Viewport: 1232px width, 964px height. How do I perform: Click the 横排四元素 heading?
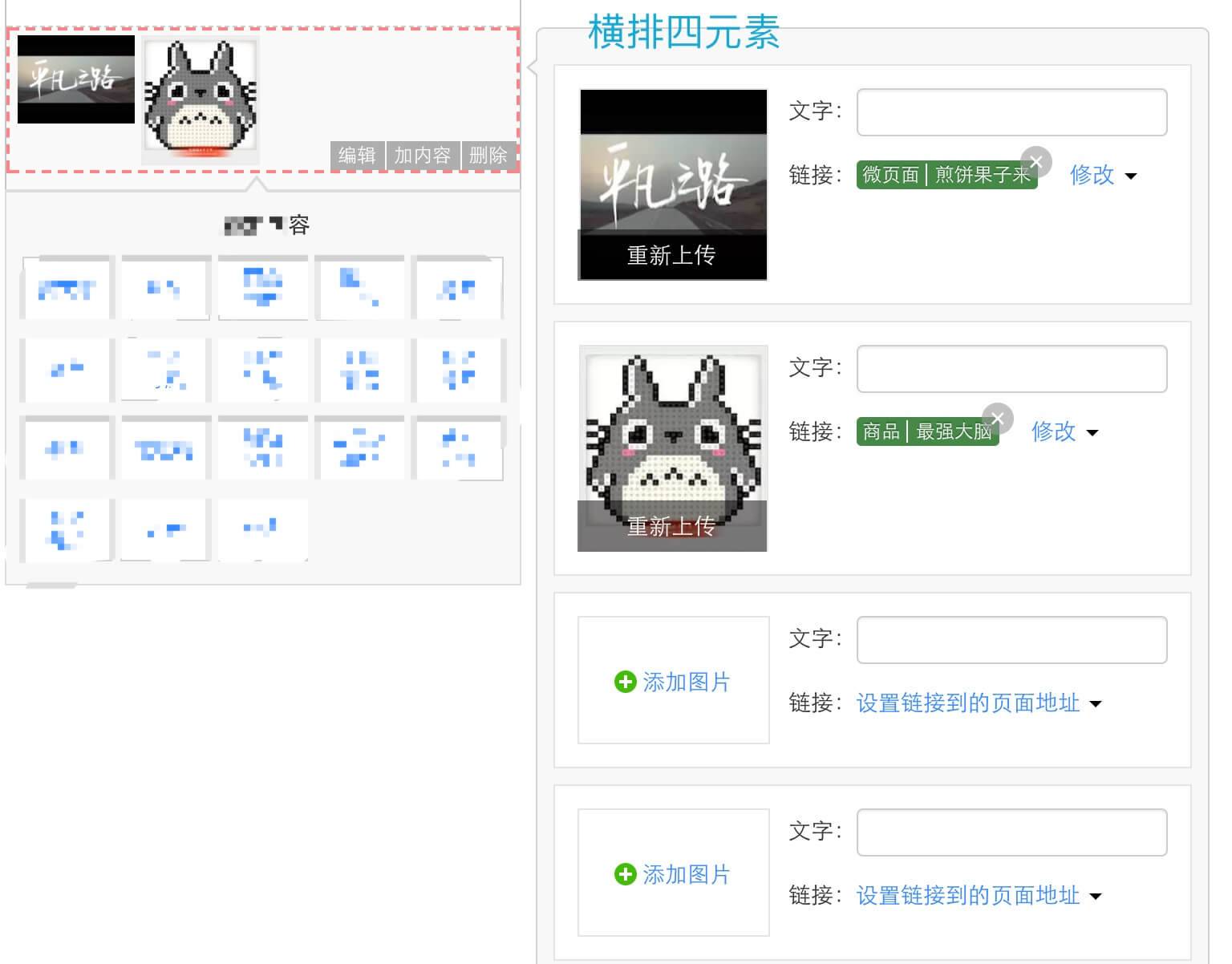pyautogui.click(x=683, y=33)
